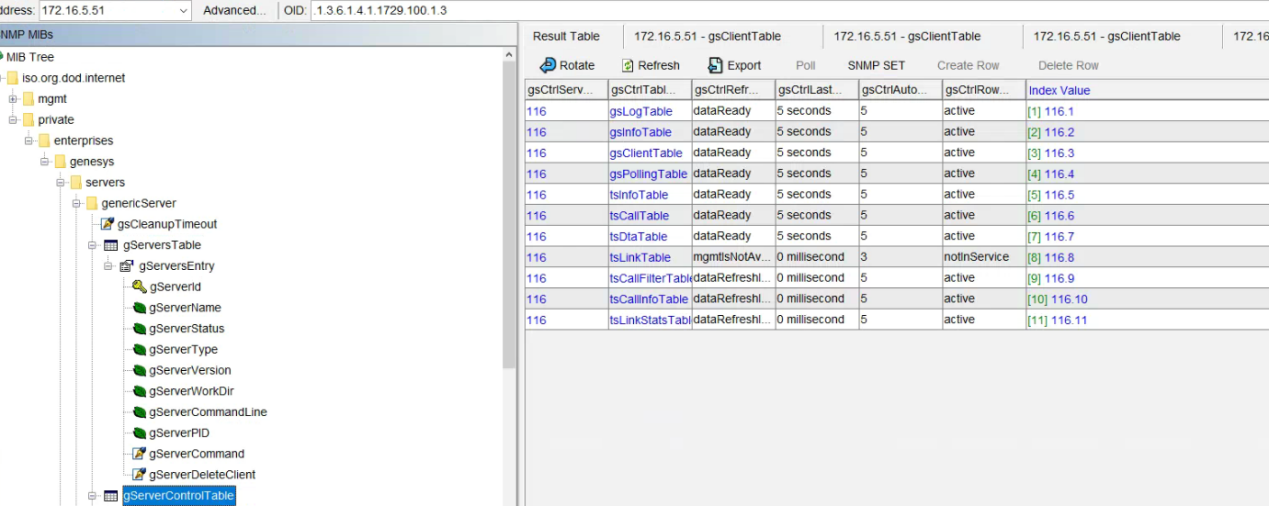Select the gServerId key icon node
The height and width of the screenshot is (506, 1269).
pos(140,287)
